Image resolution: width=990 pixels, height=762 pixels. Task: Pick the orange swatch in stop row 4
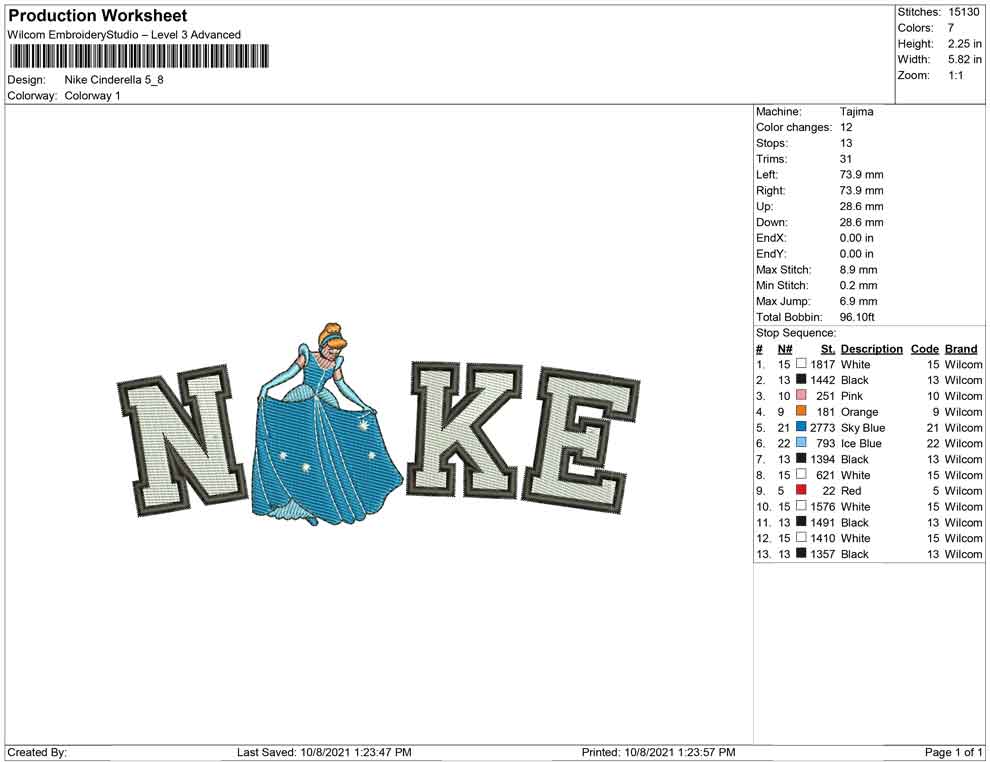pyautogui.click(x=801, y=411)
